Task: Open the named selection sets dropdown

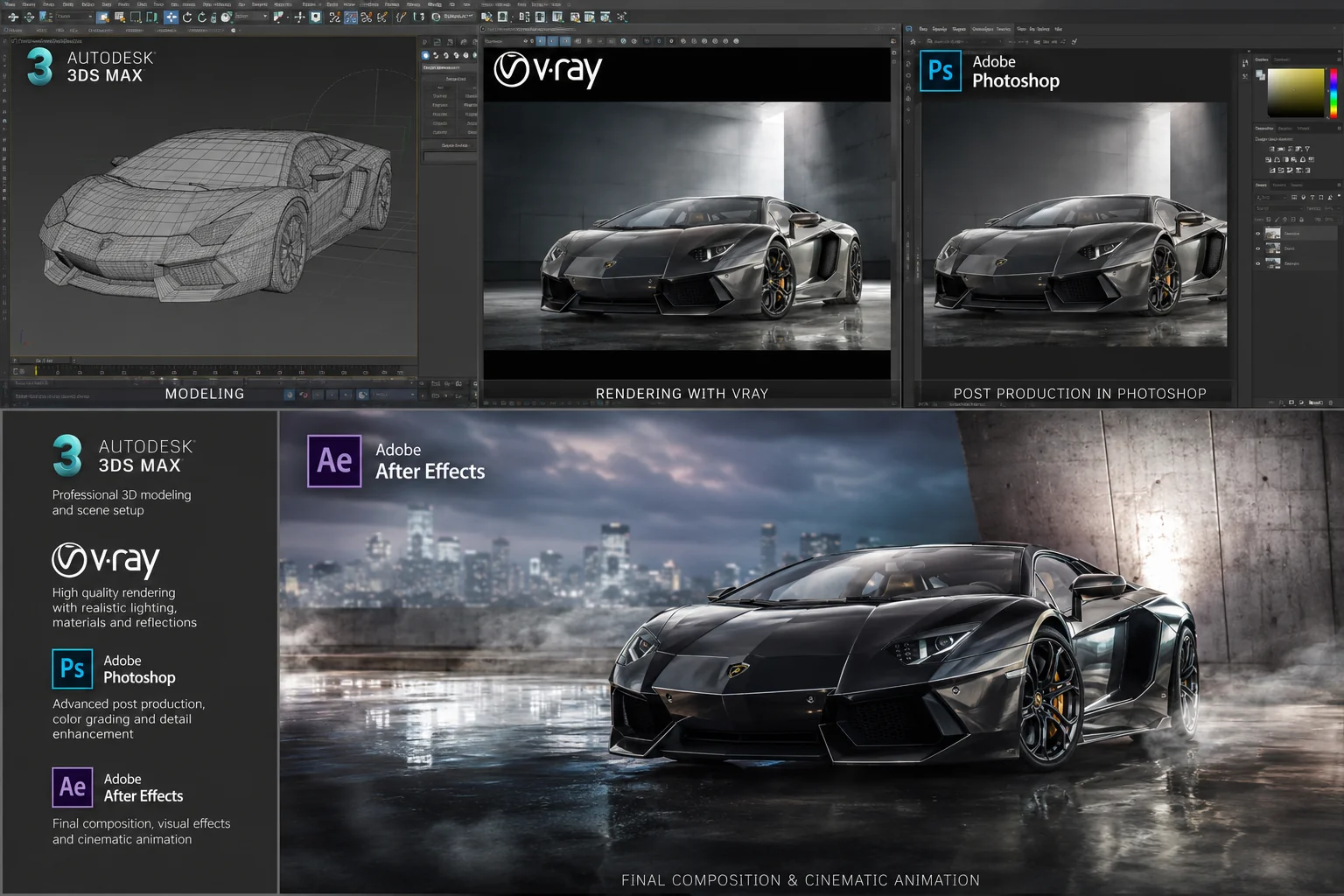Action: tap(454, 17)
